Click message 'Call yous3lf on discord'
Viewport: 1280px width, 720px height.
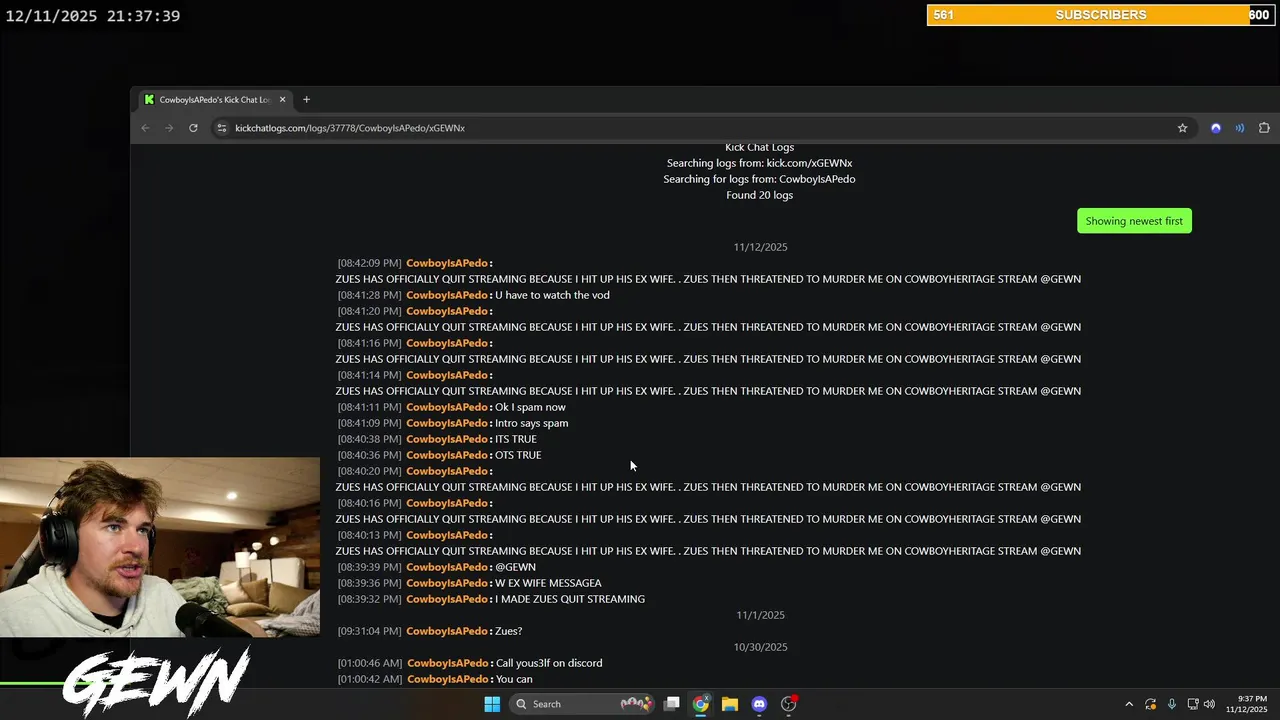click(x=549, y=663)
